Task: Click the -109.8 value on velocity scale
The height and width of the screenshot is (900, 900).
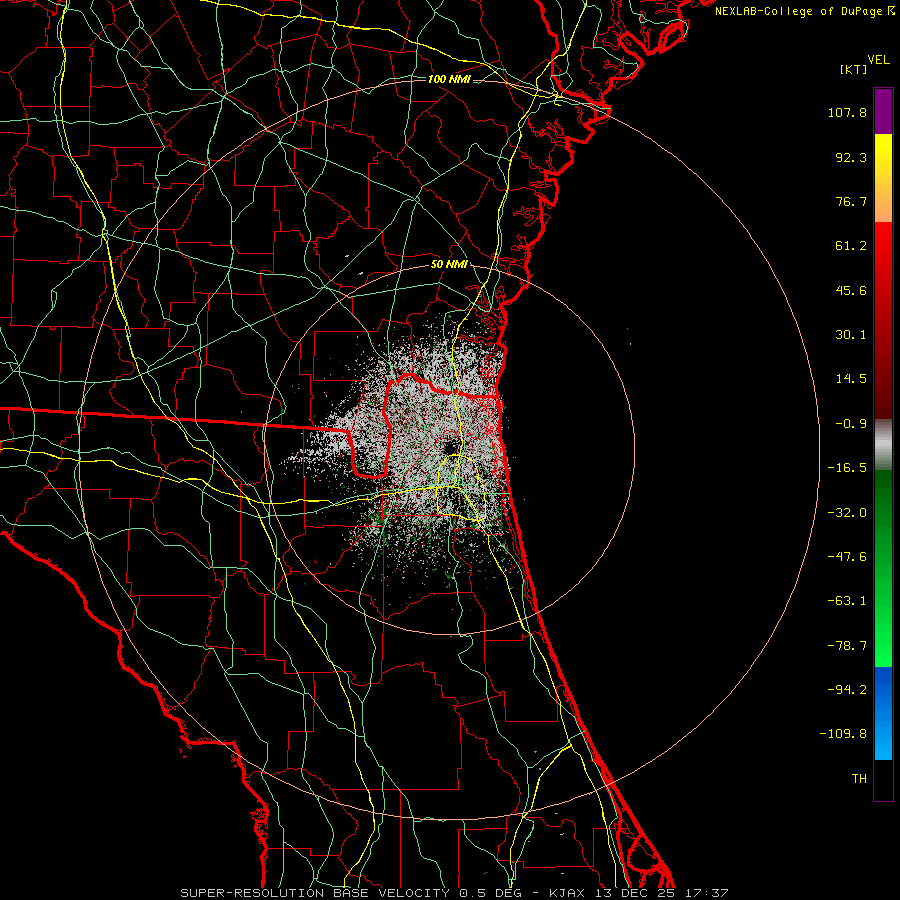Action: pos(843,734)
